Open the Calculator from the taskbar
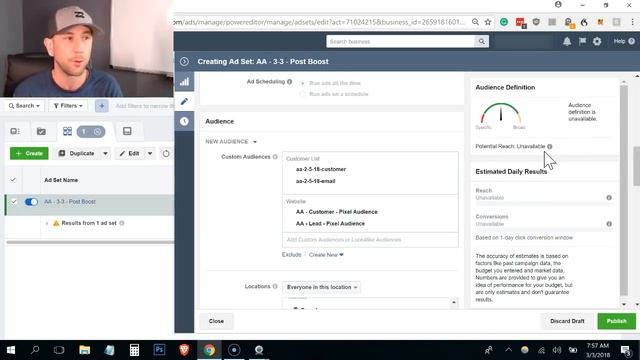This screenshot has width=640, height=360. pos(134,350)
